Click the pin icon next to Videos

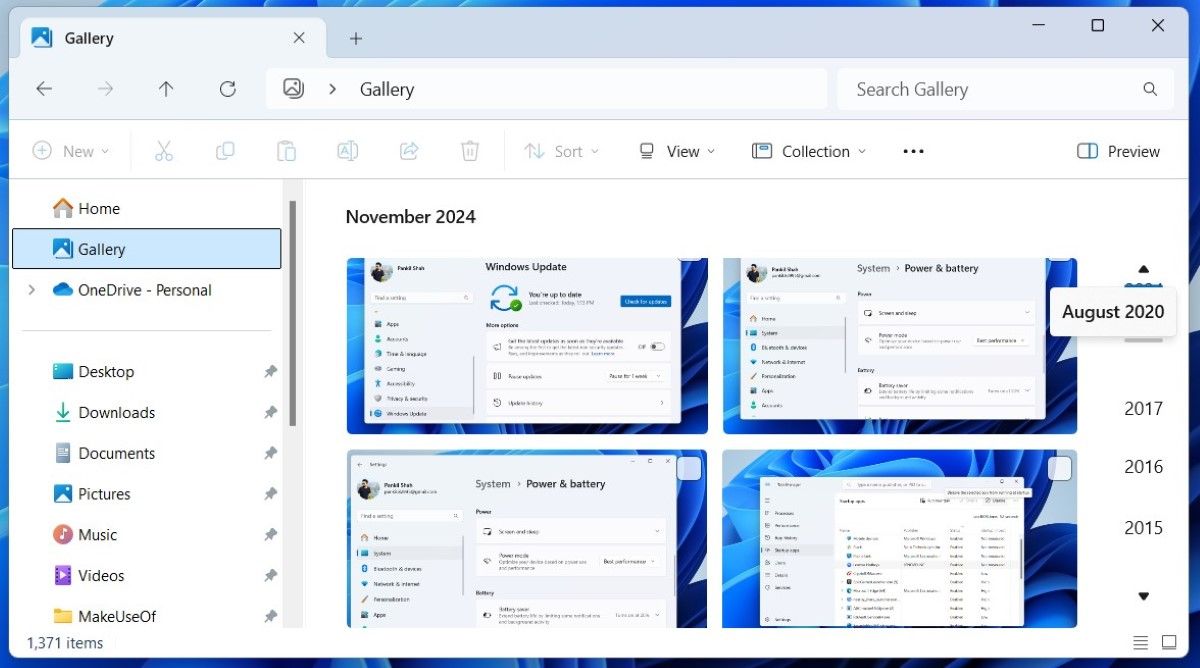270,576
